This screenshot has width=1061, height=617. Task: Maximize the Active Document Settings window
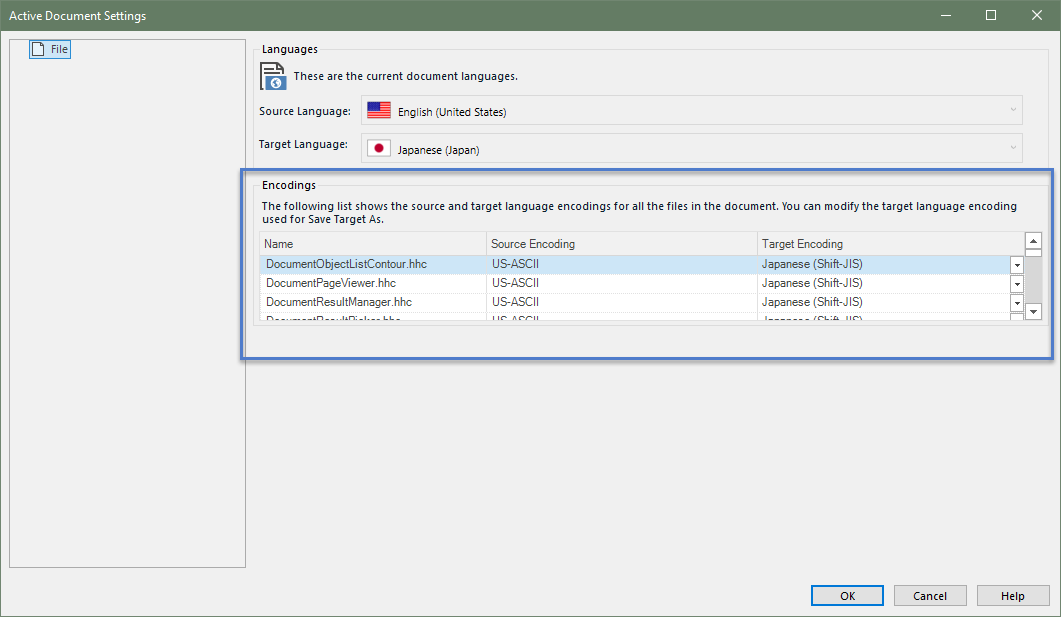click(991, 15)
